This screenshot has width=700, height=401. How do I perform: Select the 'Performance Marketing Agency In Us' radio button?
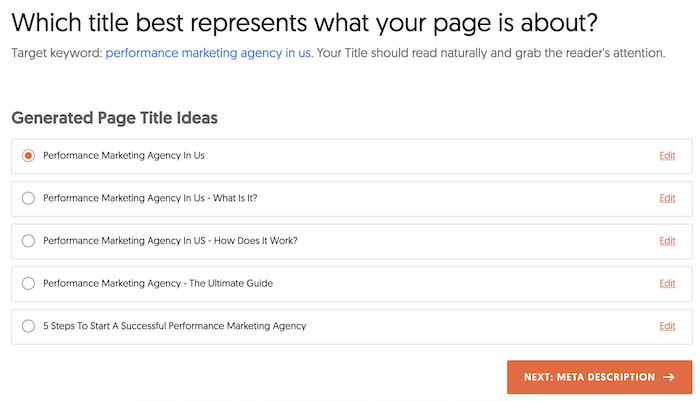pos(28,155)
